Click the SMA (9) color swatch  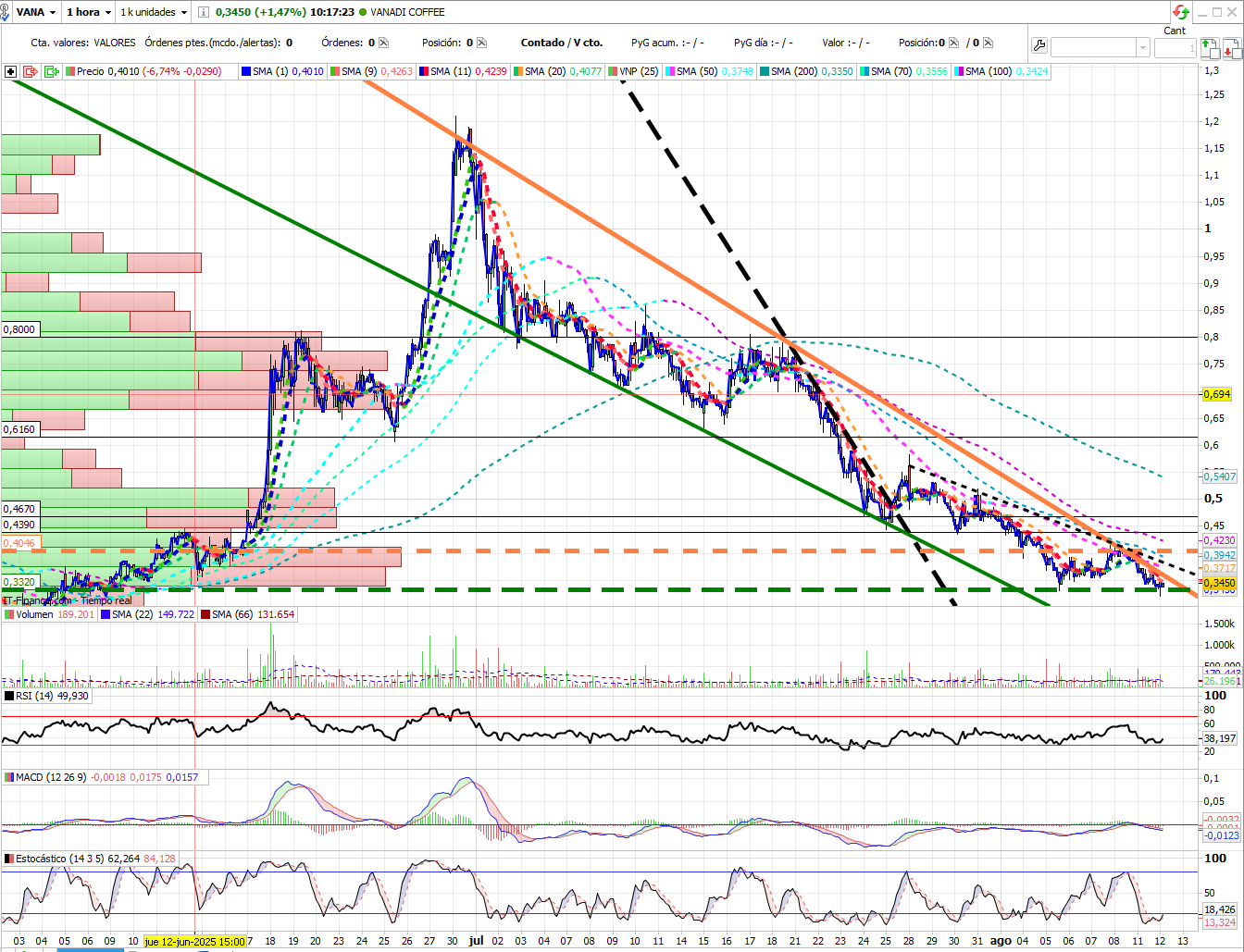tap(335, 71)
